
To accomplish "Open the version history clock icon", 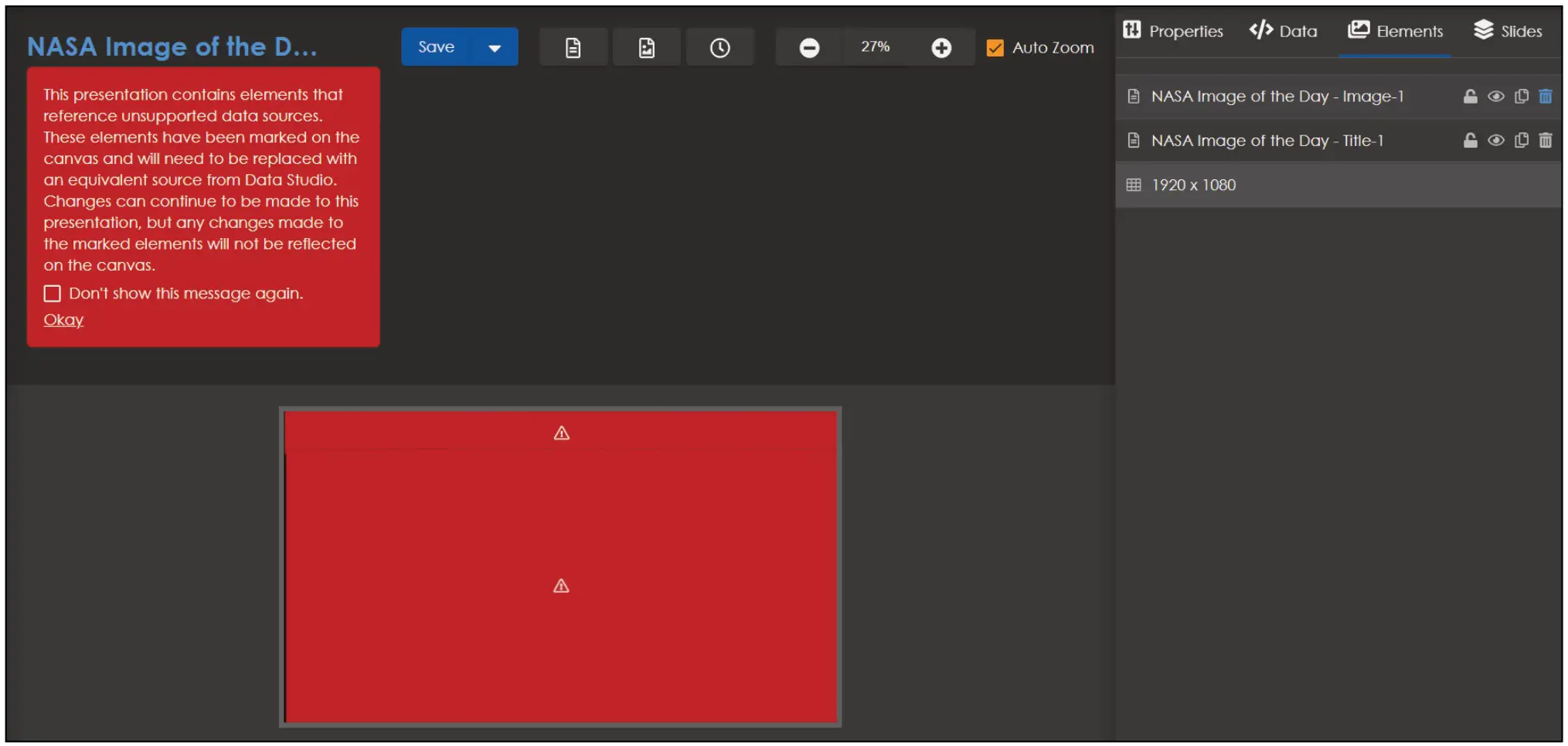I will (x=719, y=46).
